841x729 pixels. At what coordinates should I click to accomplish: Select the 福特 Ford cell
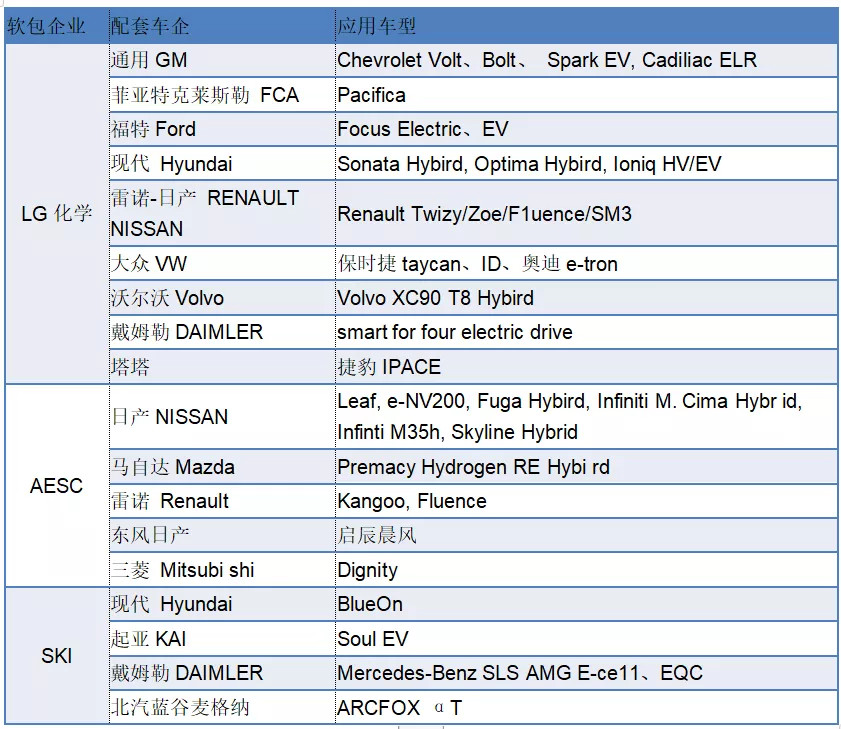[222, 129]
